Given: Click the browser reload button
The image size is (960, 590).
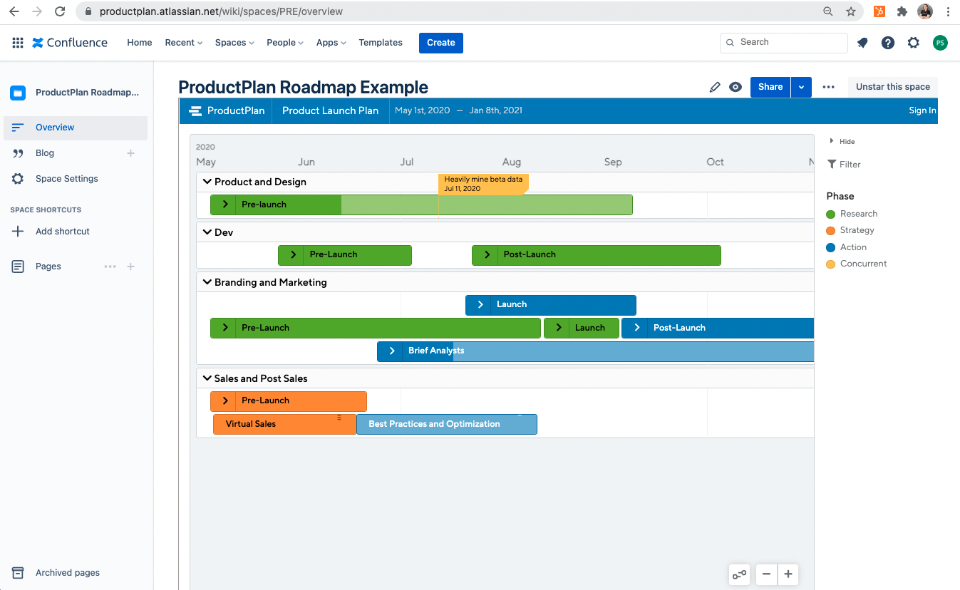Looking at the screenshot, I should click(60, 11).
